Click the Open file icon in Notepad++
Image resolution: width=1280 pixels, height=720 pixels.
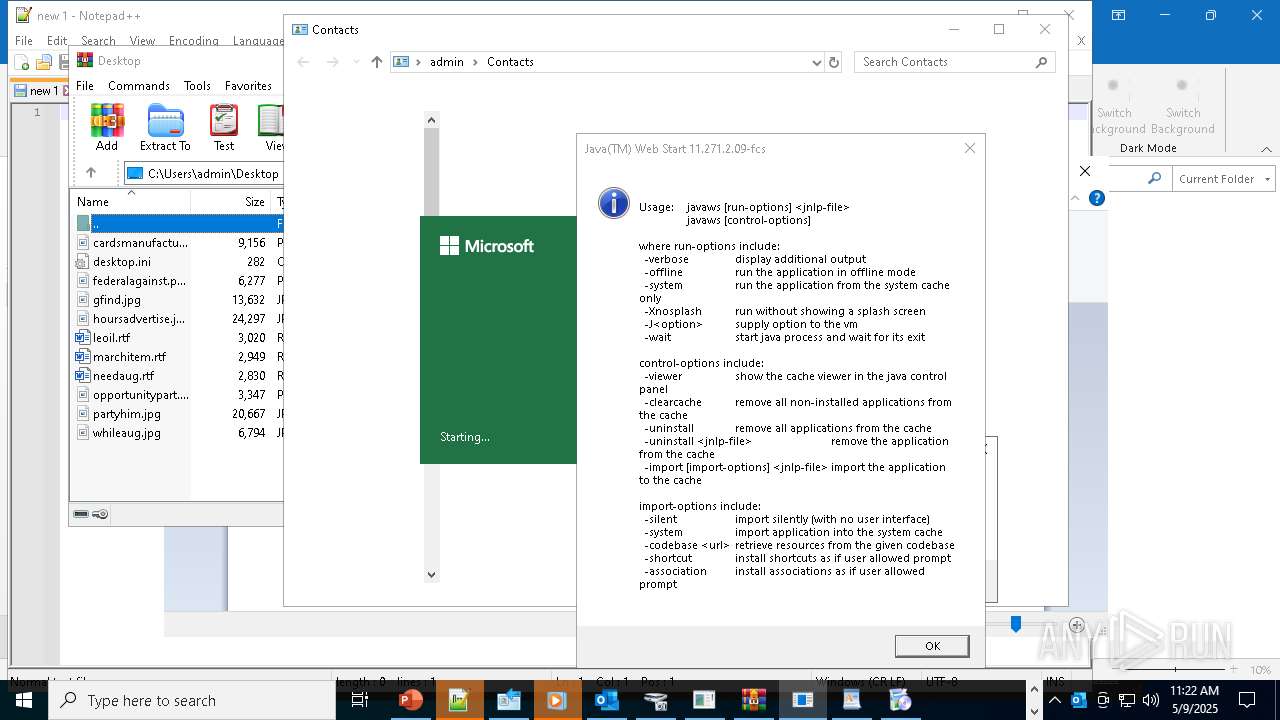(x=43, y=63)
